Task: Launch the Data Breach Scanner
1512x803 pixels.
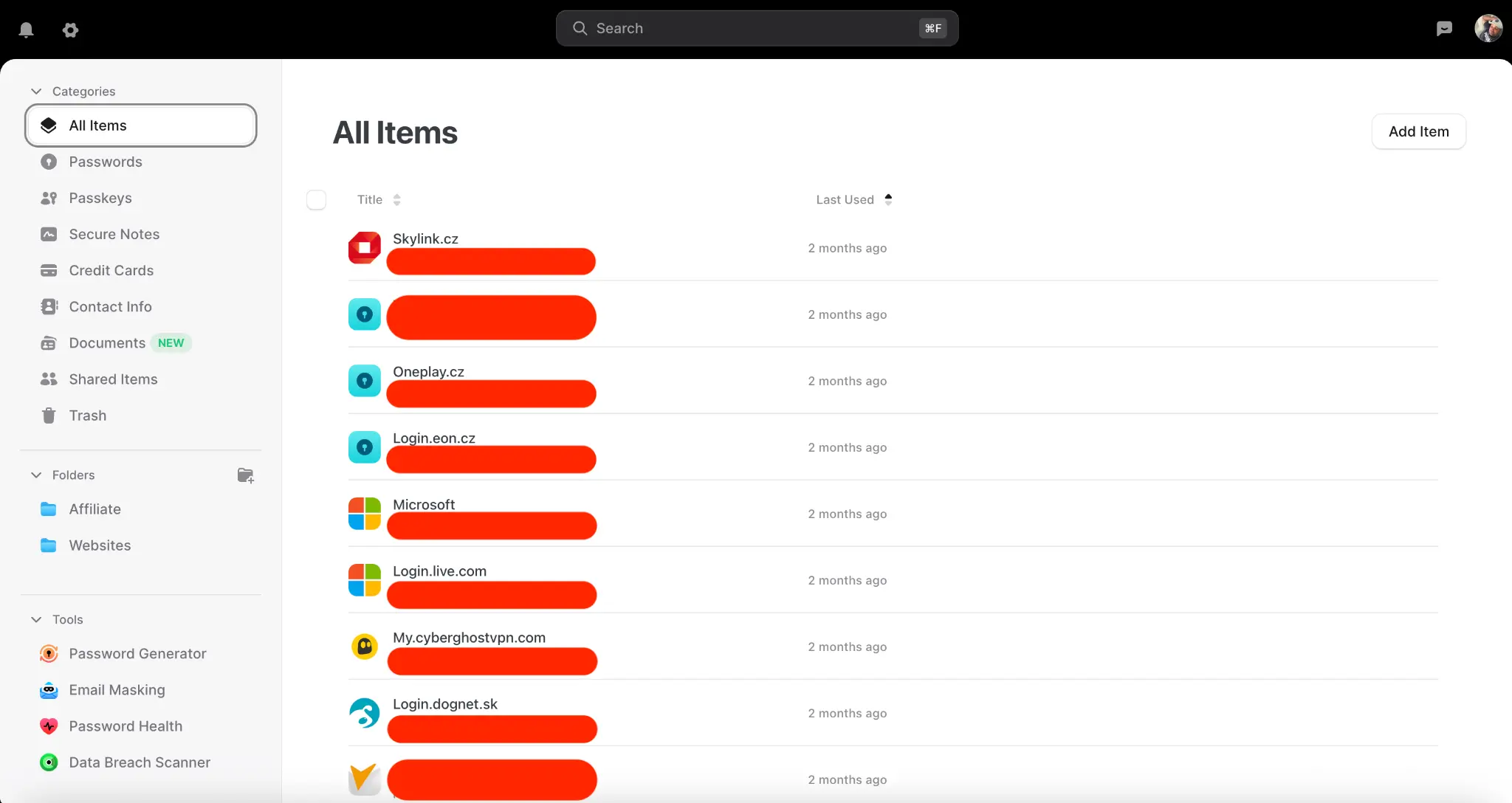Action: pos(140,762)
